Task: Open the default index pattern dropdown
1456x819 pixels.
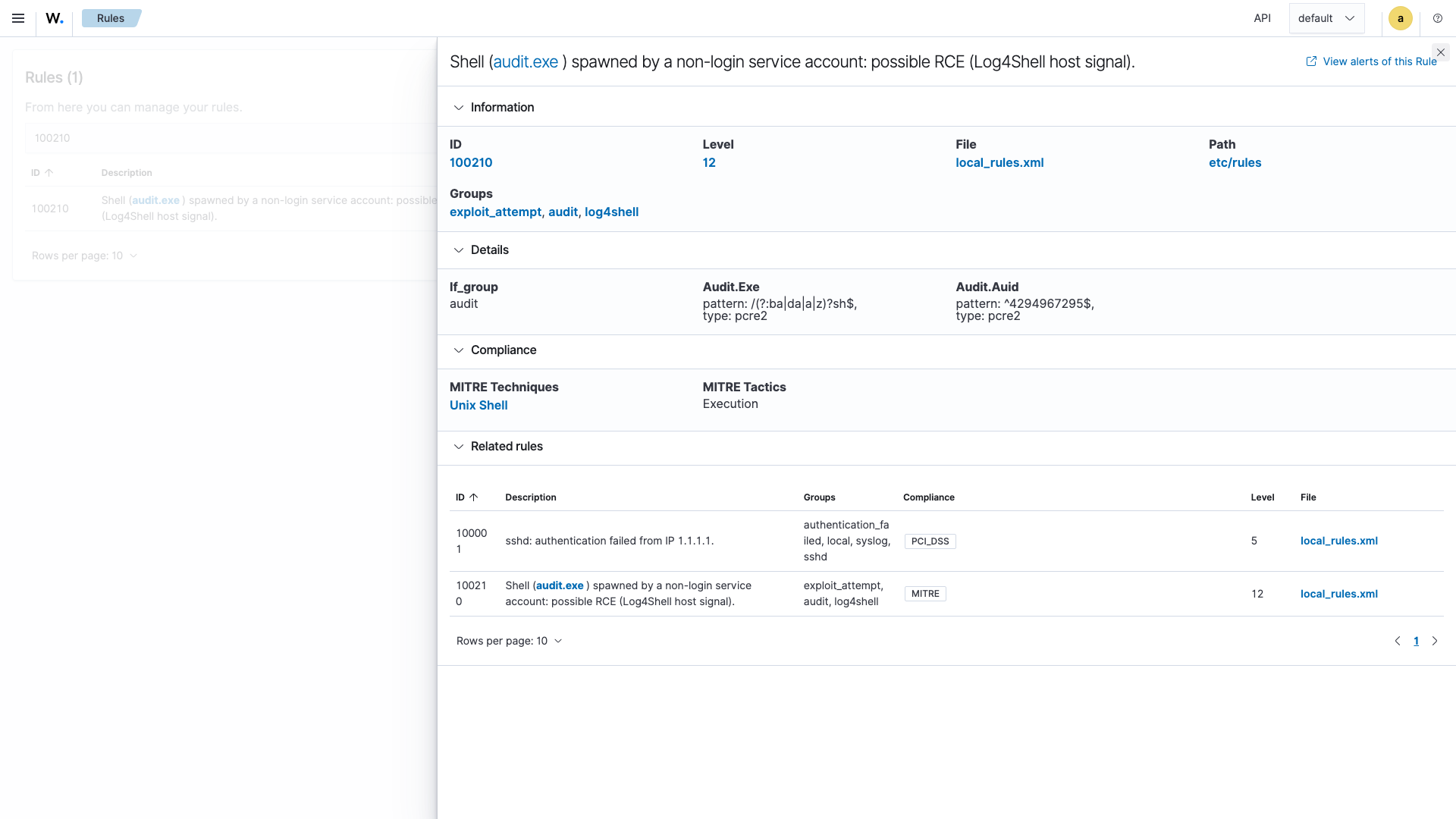Action: tap(1326, 18)
